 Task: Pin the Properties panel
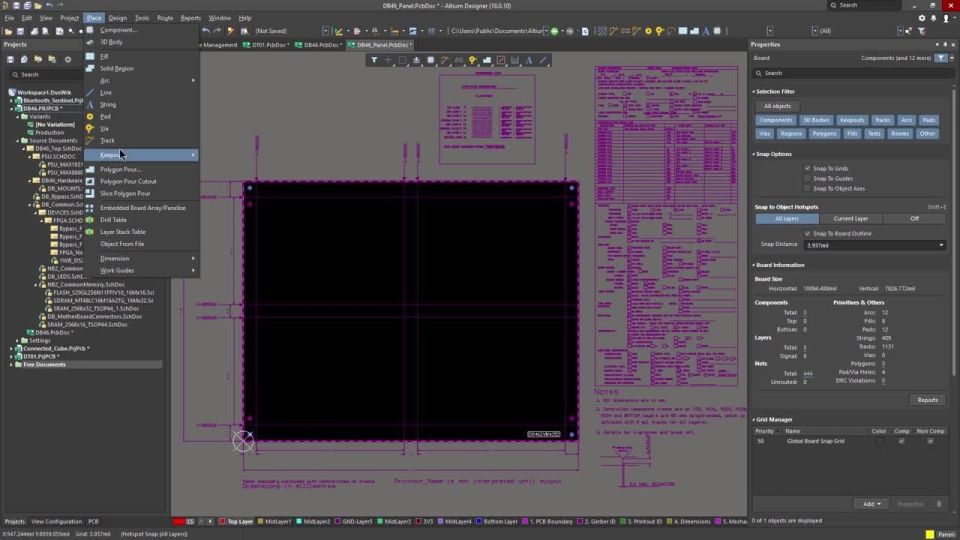tap(945, 45)
